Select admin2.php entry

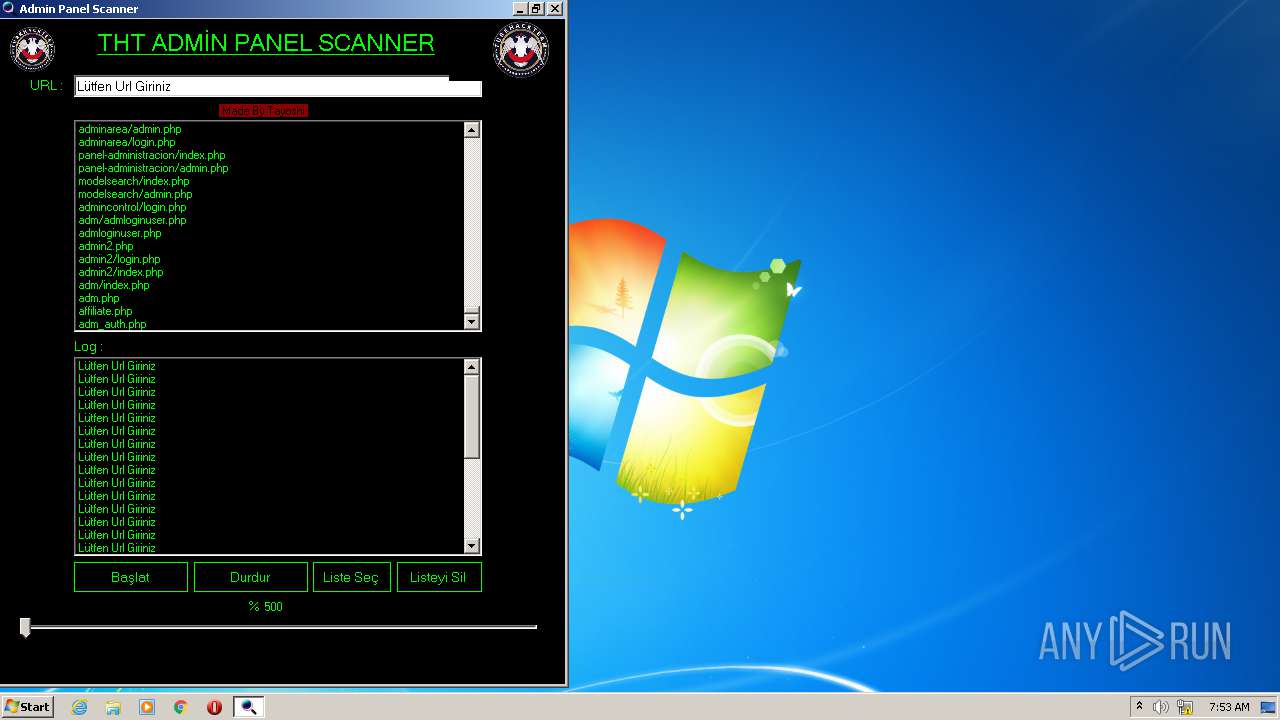(106, 246)
